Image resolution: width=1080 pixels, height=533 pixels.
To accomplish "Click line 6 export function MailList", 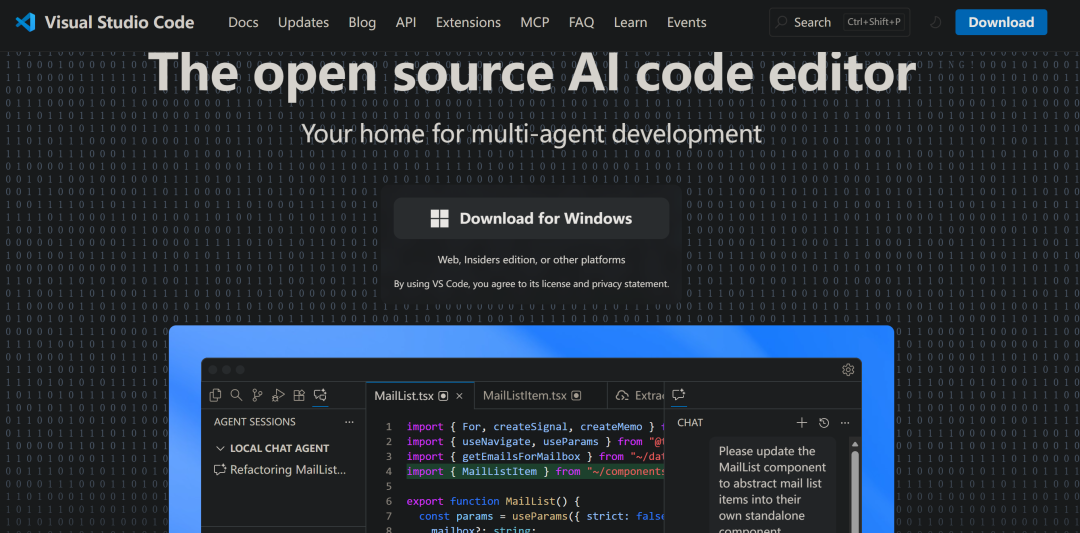I will [494, 501].
